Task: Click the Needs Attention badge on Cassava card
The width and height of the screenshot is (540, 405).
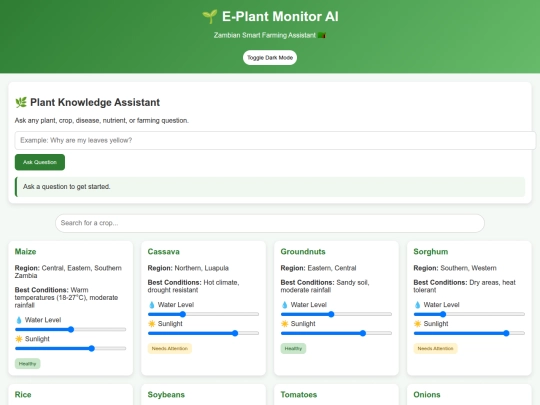Action: 170,349
